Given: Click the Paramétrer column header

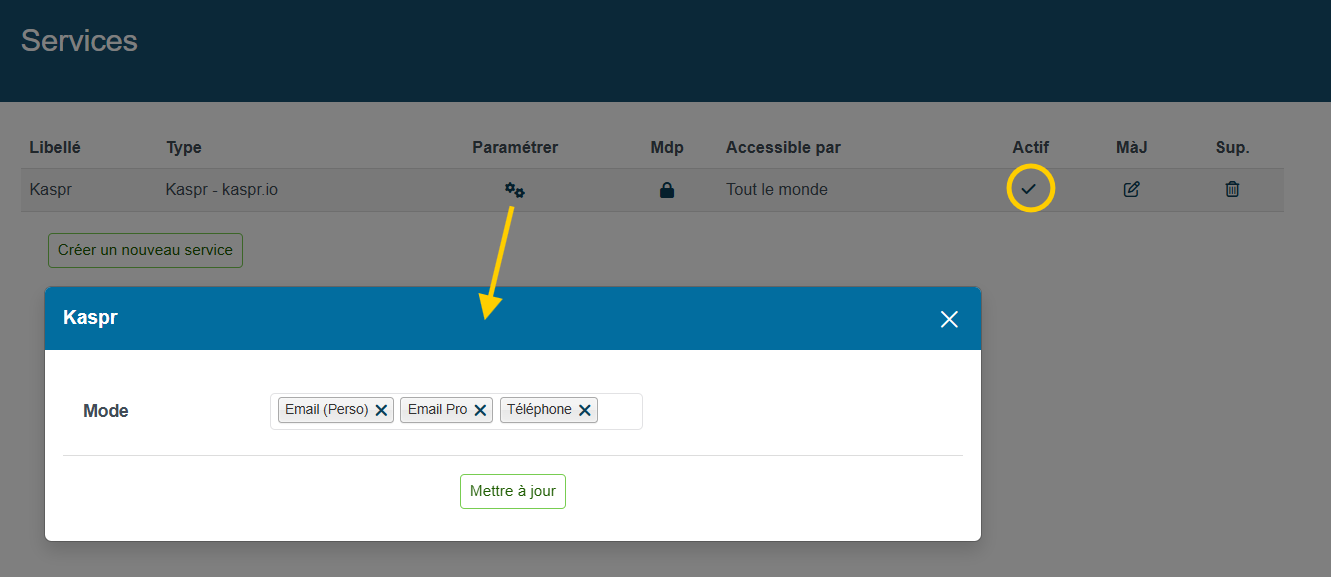Looking at the screenshot, I should pos(515,147).
